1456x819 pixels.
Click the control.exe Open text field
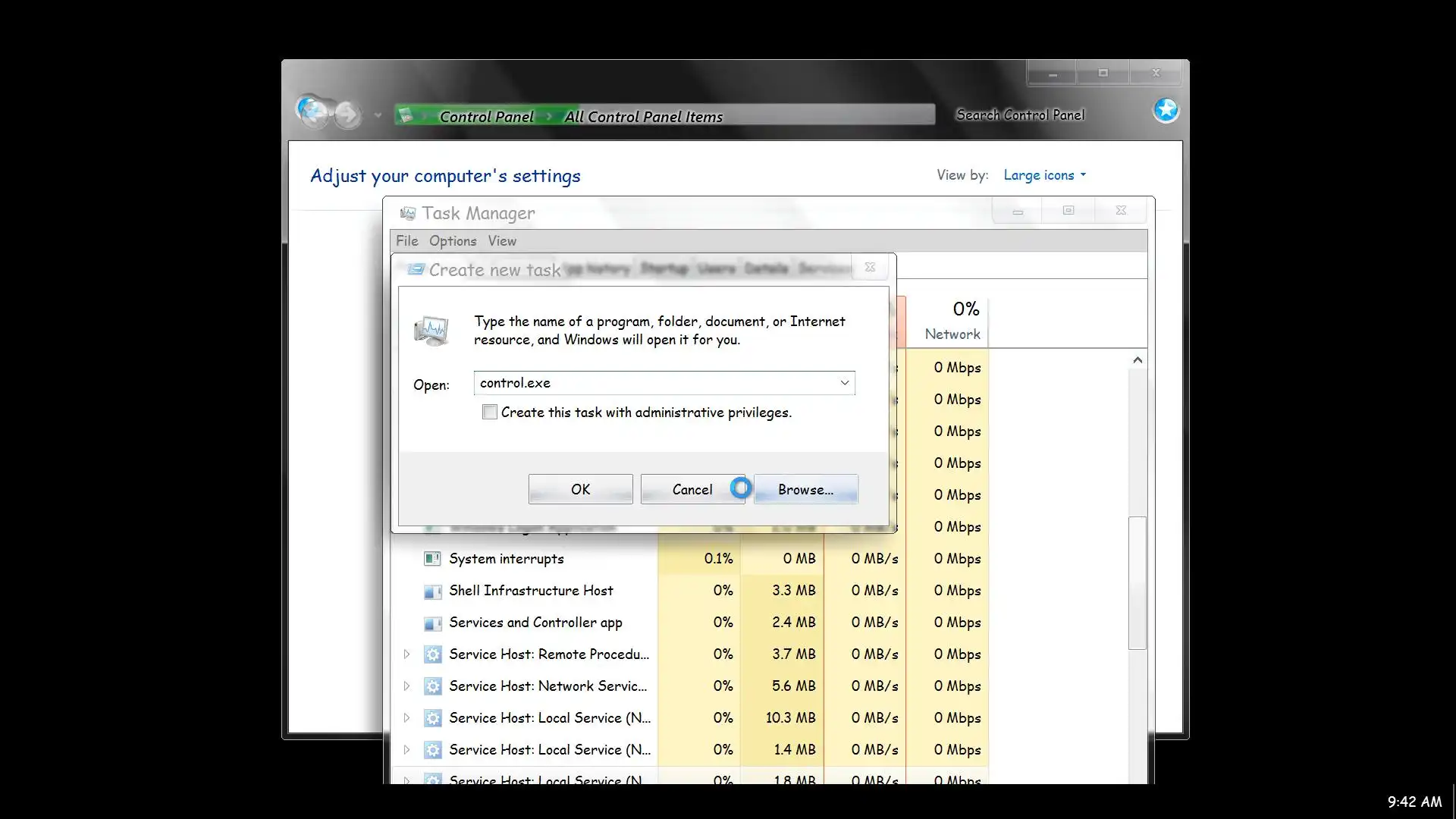[652, 383]
